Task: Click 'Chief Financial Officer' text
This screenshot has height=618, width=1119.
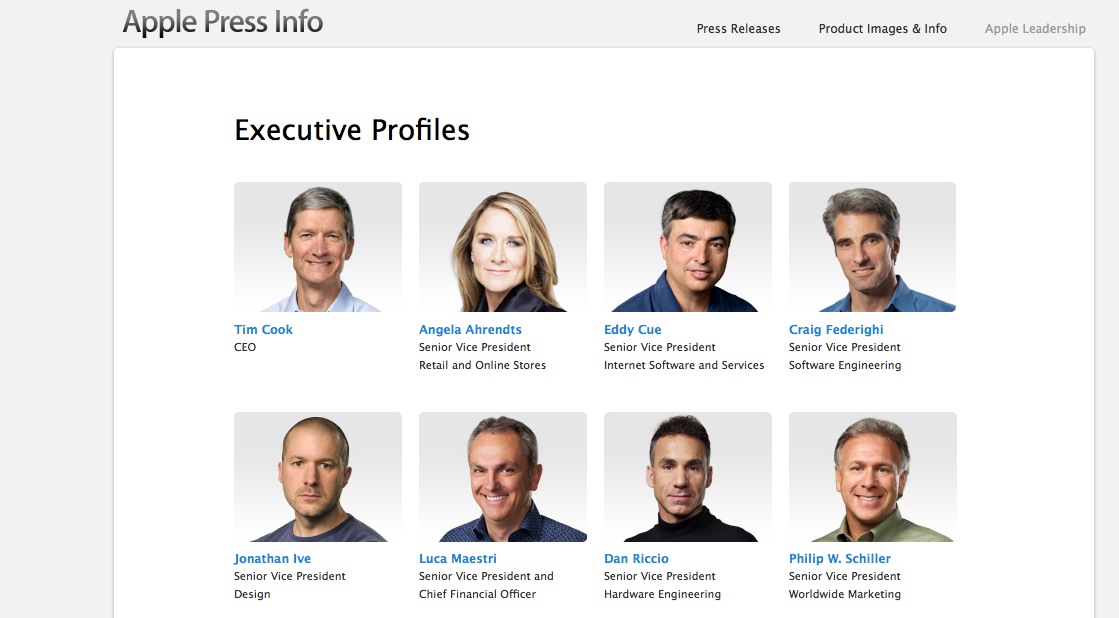Action: click(477, 594)
